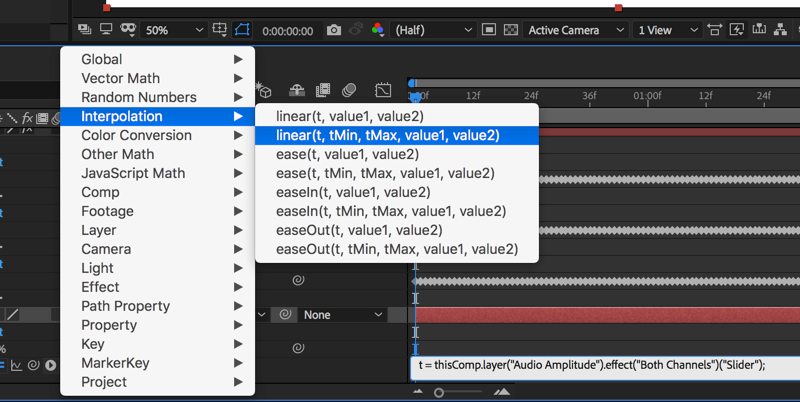Click the draft 3D cube icon
This screenshot has width=800, height=402.
click(x=264, y=91)
